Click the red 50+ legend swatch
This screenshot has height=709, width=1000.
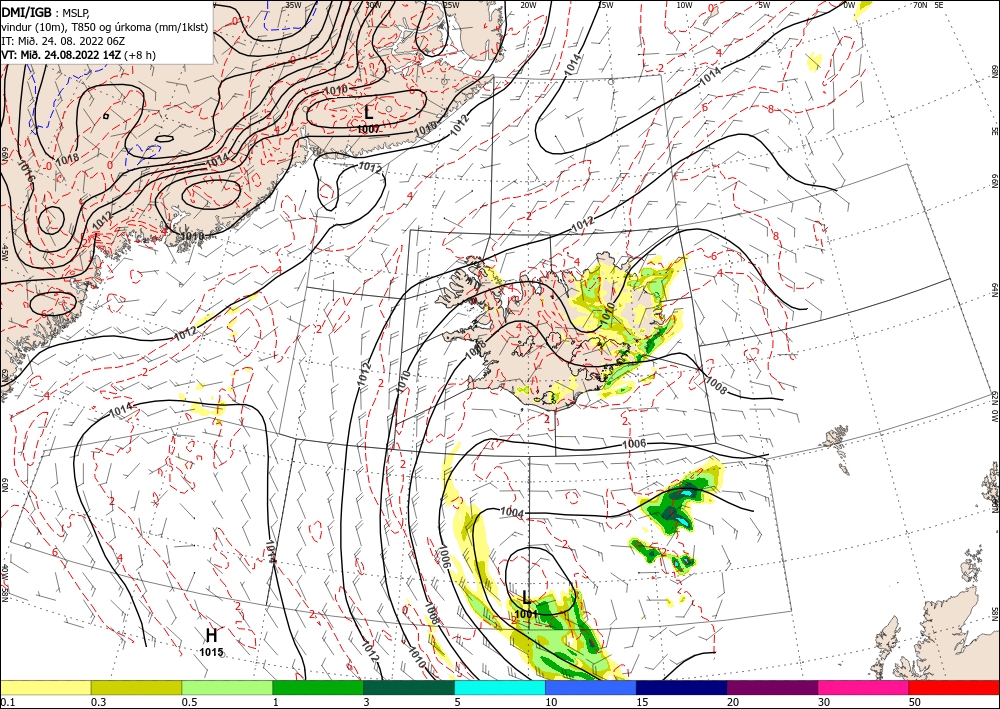tap(954, 687)
